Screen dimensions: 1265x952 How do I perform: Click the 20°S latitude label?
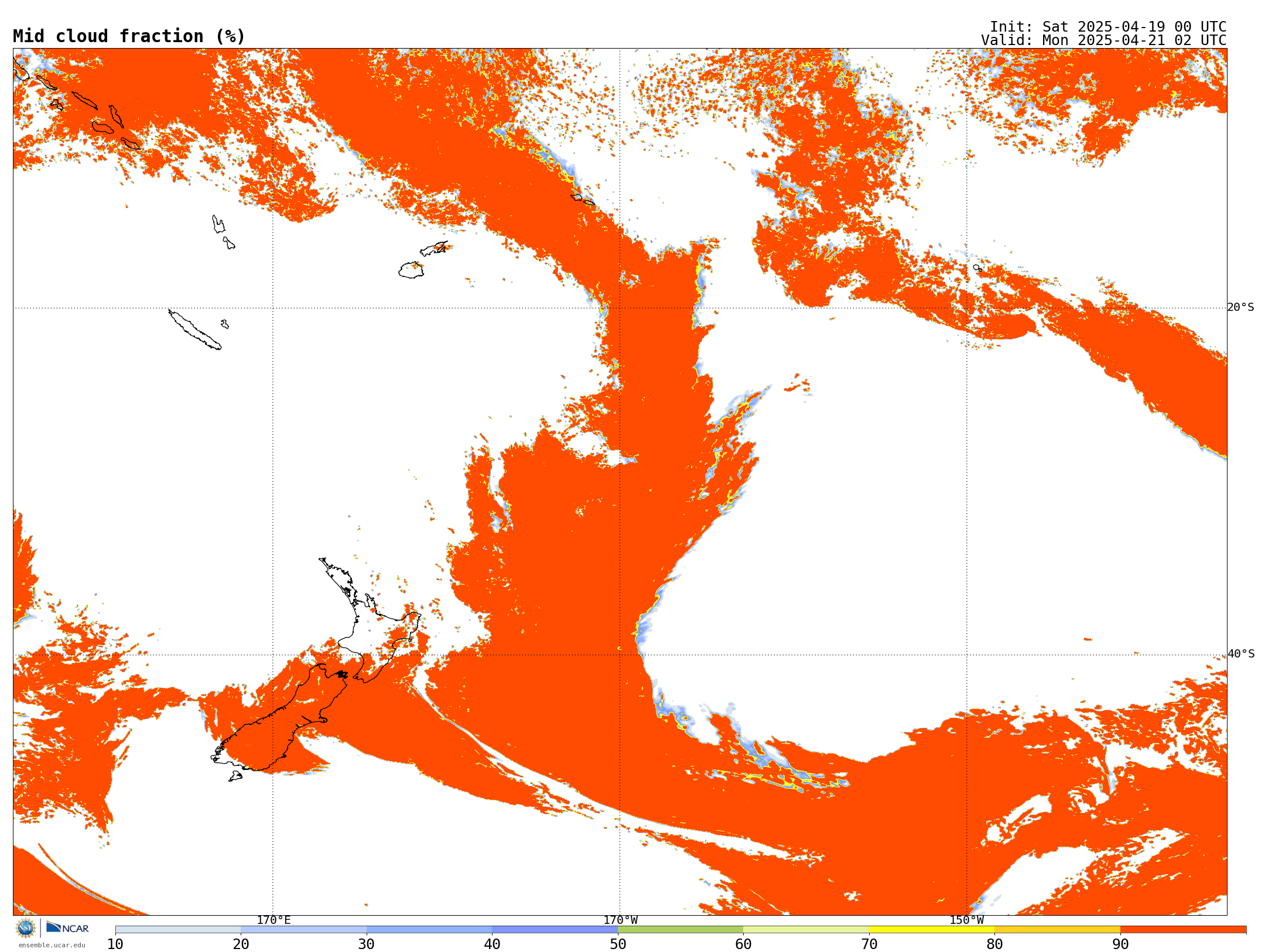coord(1241,307)
